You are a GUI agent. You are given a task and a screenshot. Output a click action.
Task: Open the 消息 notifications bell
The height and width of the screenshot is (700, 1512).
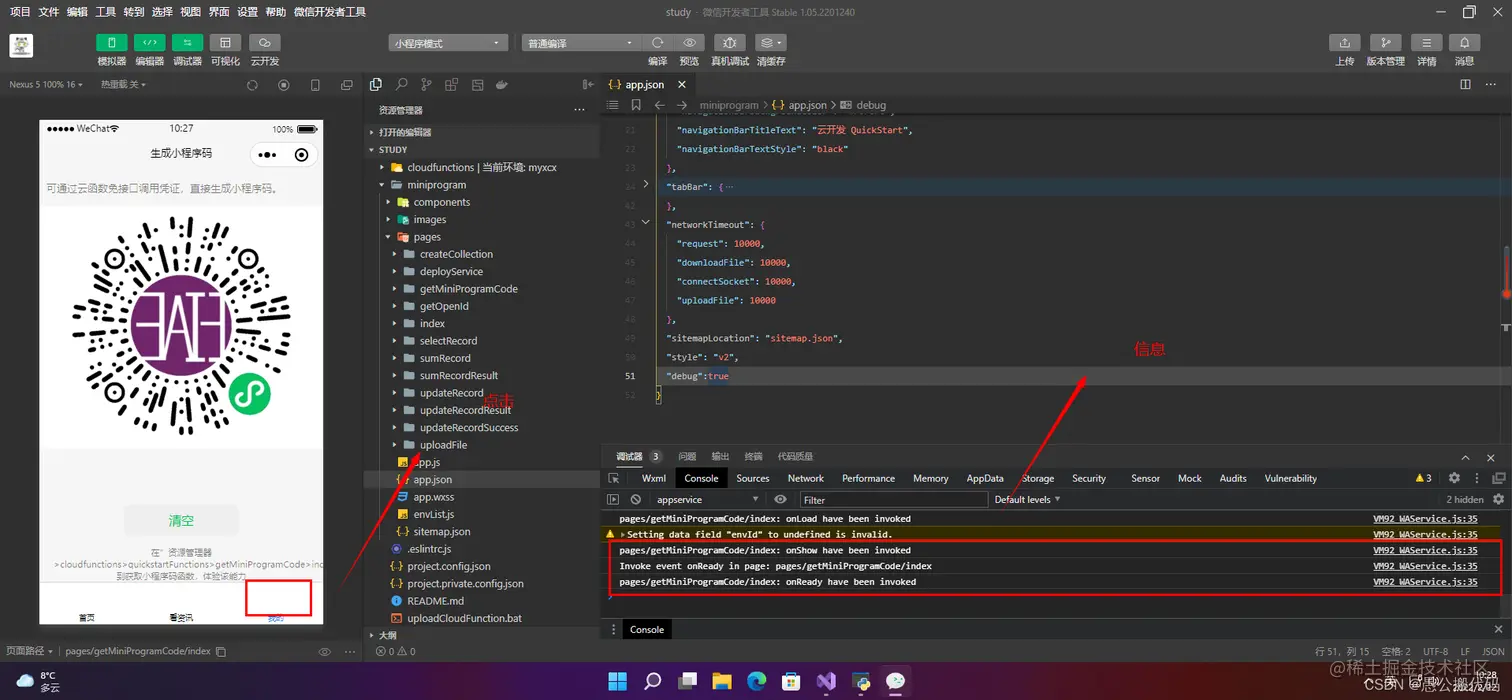[x=1464, y=43]
